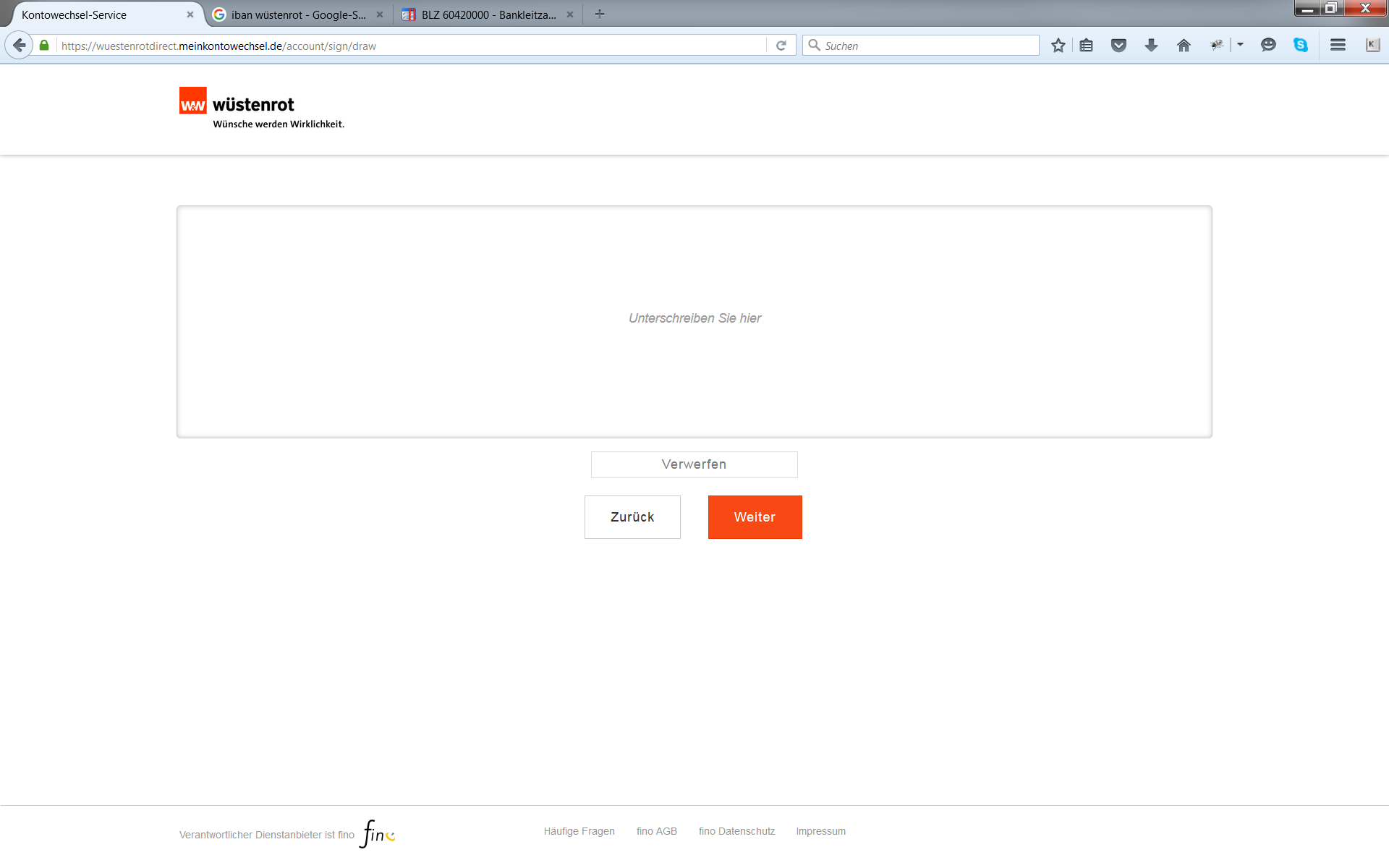Reload the page with refresh icon

(781, 46)
